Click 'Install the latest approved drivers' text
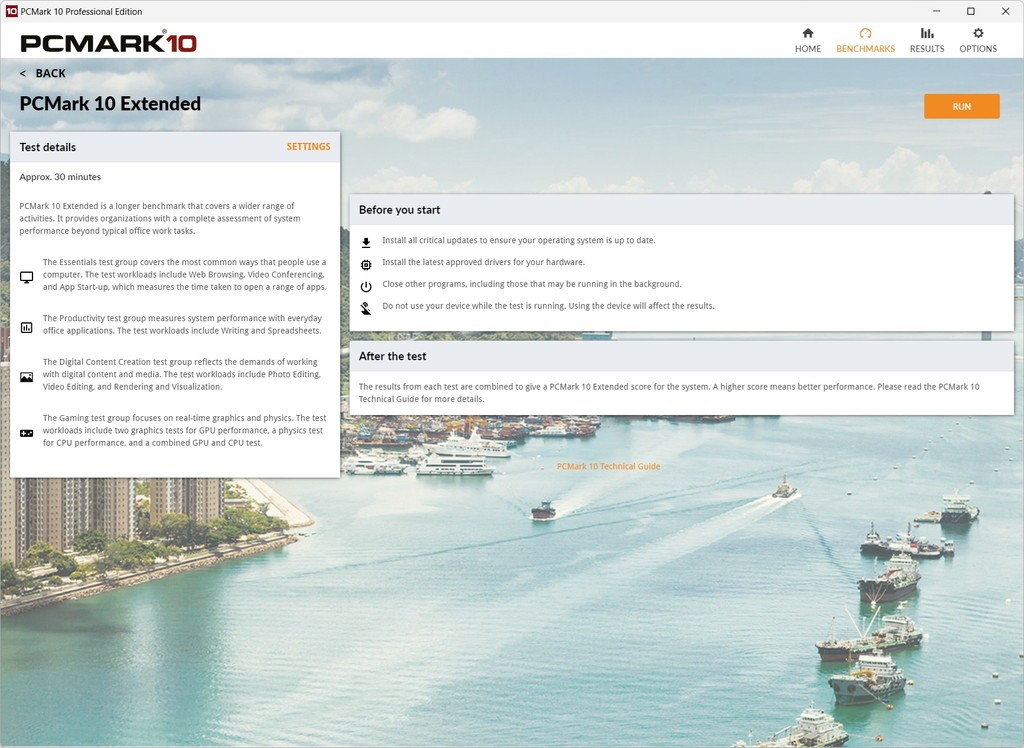Screen dimensions: 1024x748 (x=483, y=262)
